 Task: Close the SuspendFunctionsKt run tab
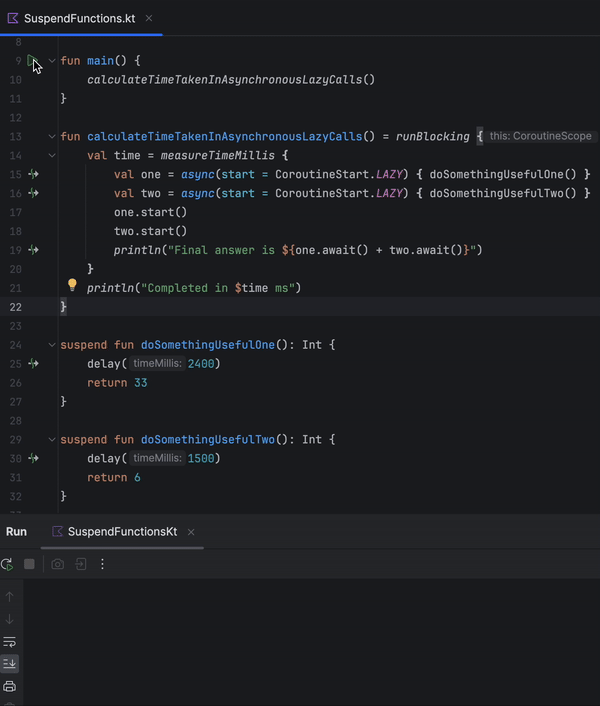coord(191,532)
